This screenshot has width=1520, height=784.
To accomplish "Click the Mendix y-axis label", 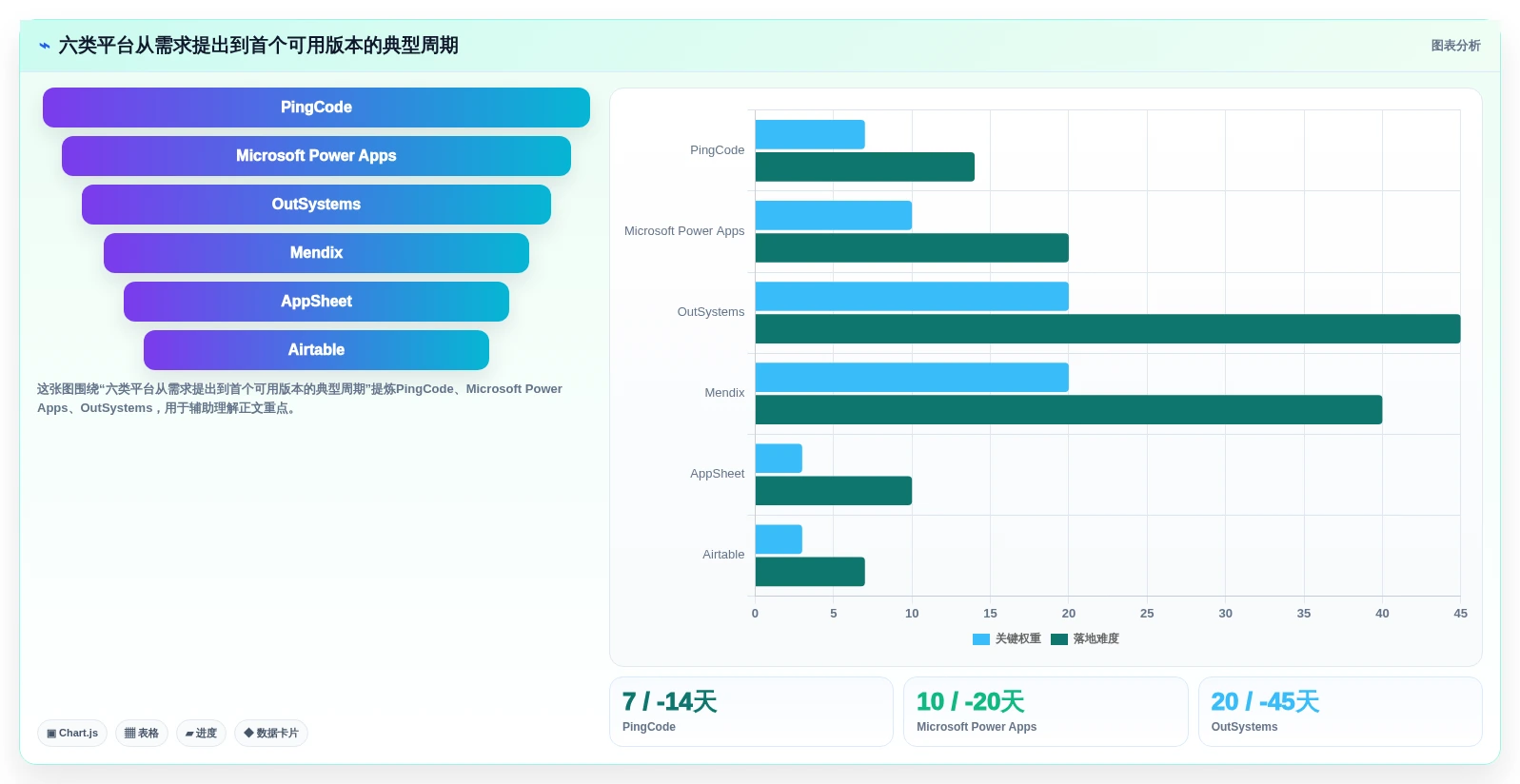I will [724, 393].
